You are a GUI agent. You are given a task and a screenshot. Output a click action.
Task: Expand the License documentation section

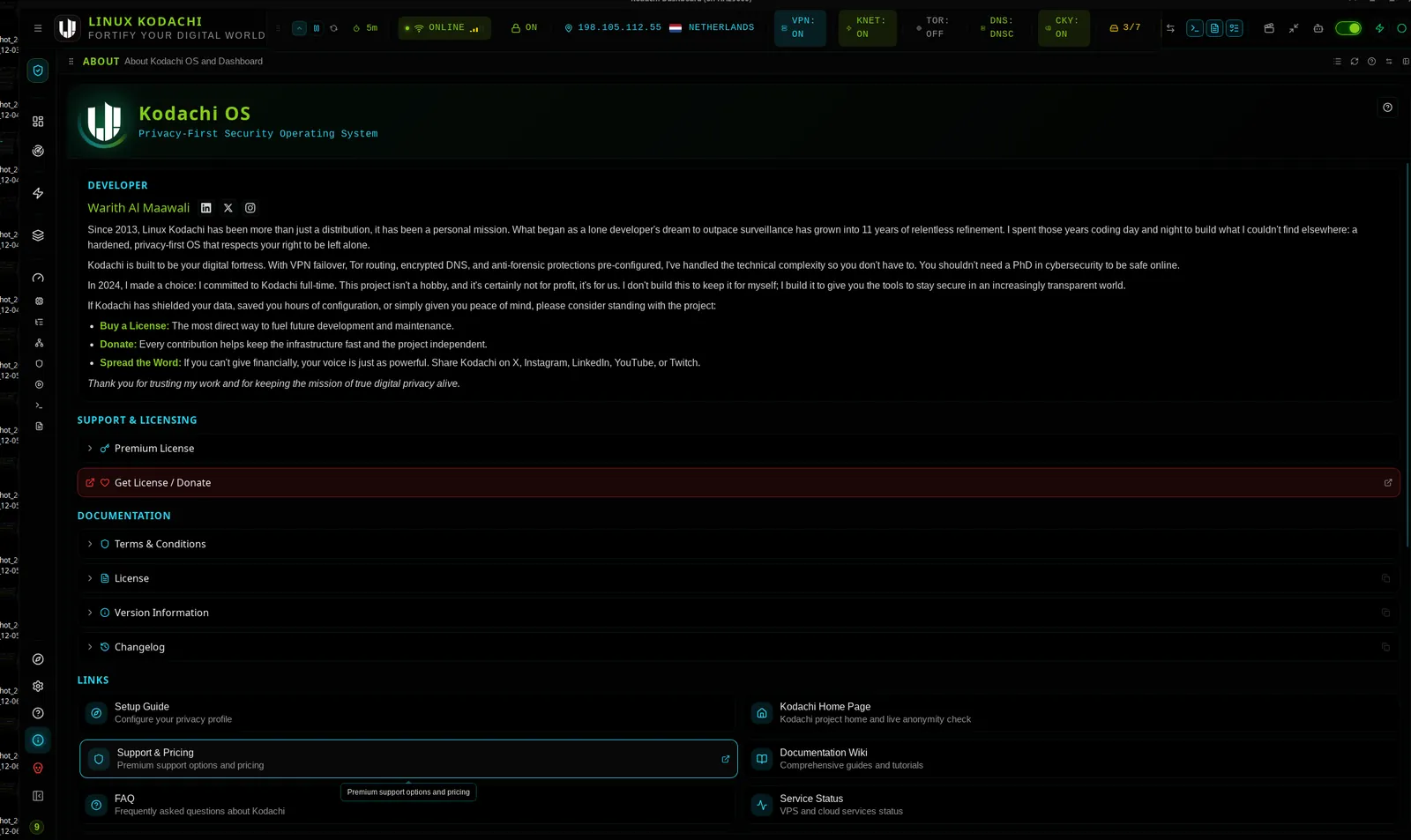pyautogui.click(x=738, y=579)
